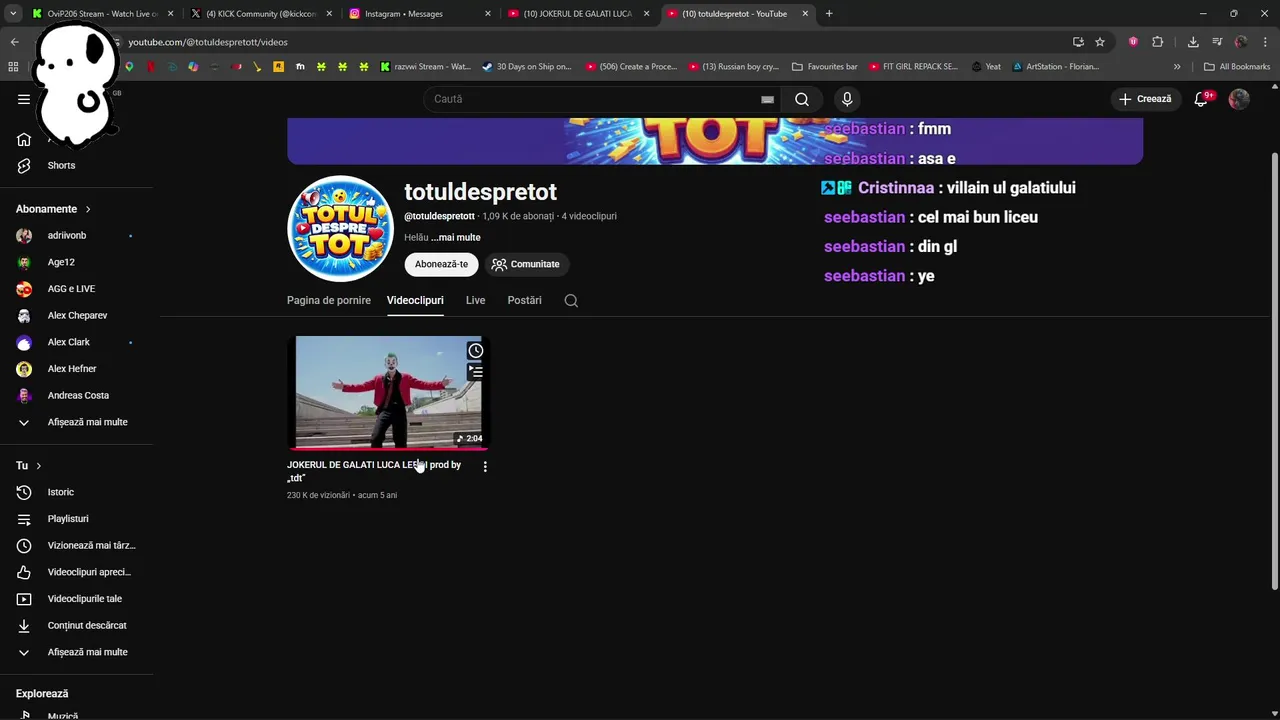The height and width of the screenshot is (720, 1280).
Task: Open video three-dot action menu
Action: tap(485, 466)
